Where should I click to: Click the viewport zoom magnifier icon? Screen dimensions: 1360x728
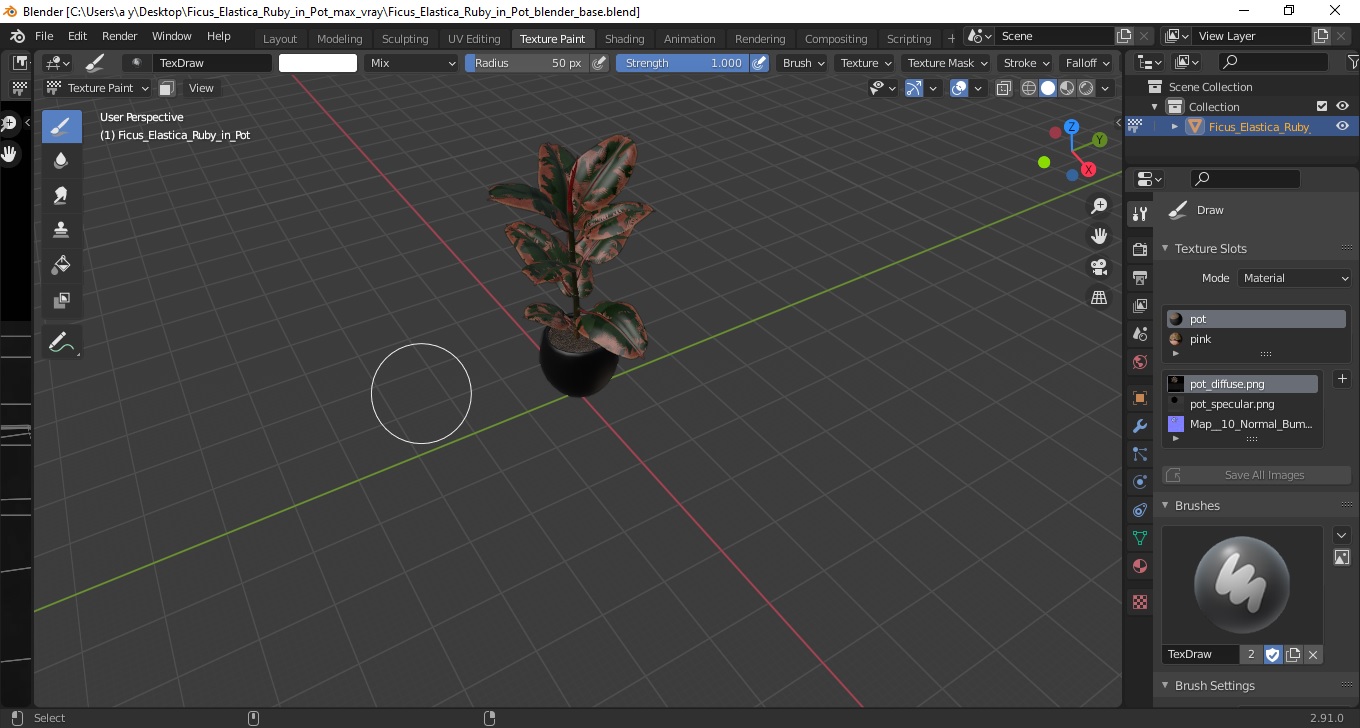click(1099, 206)
